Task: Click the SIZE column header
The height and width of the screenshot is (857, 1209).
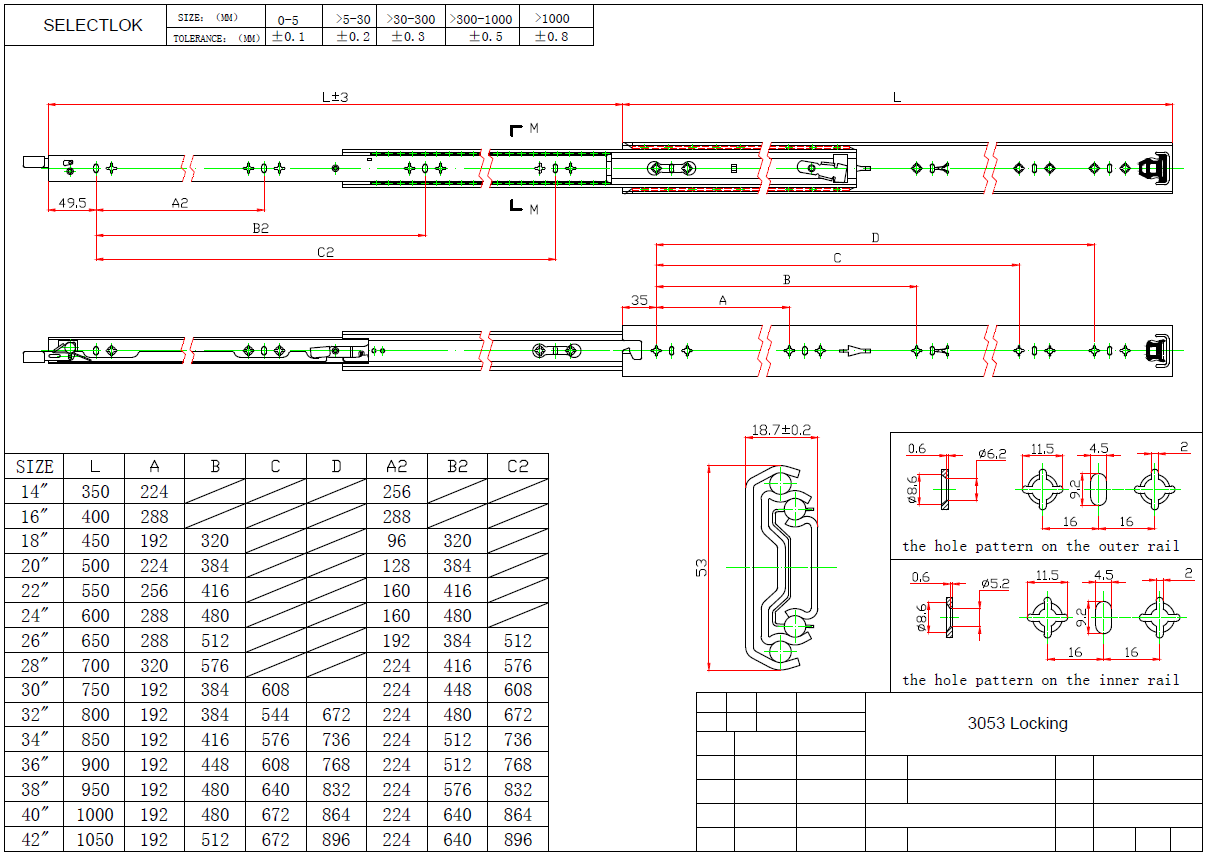Action: click(x=34, y=466)
